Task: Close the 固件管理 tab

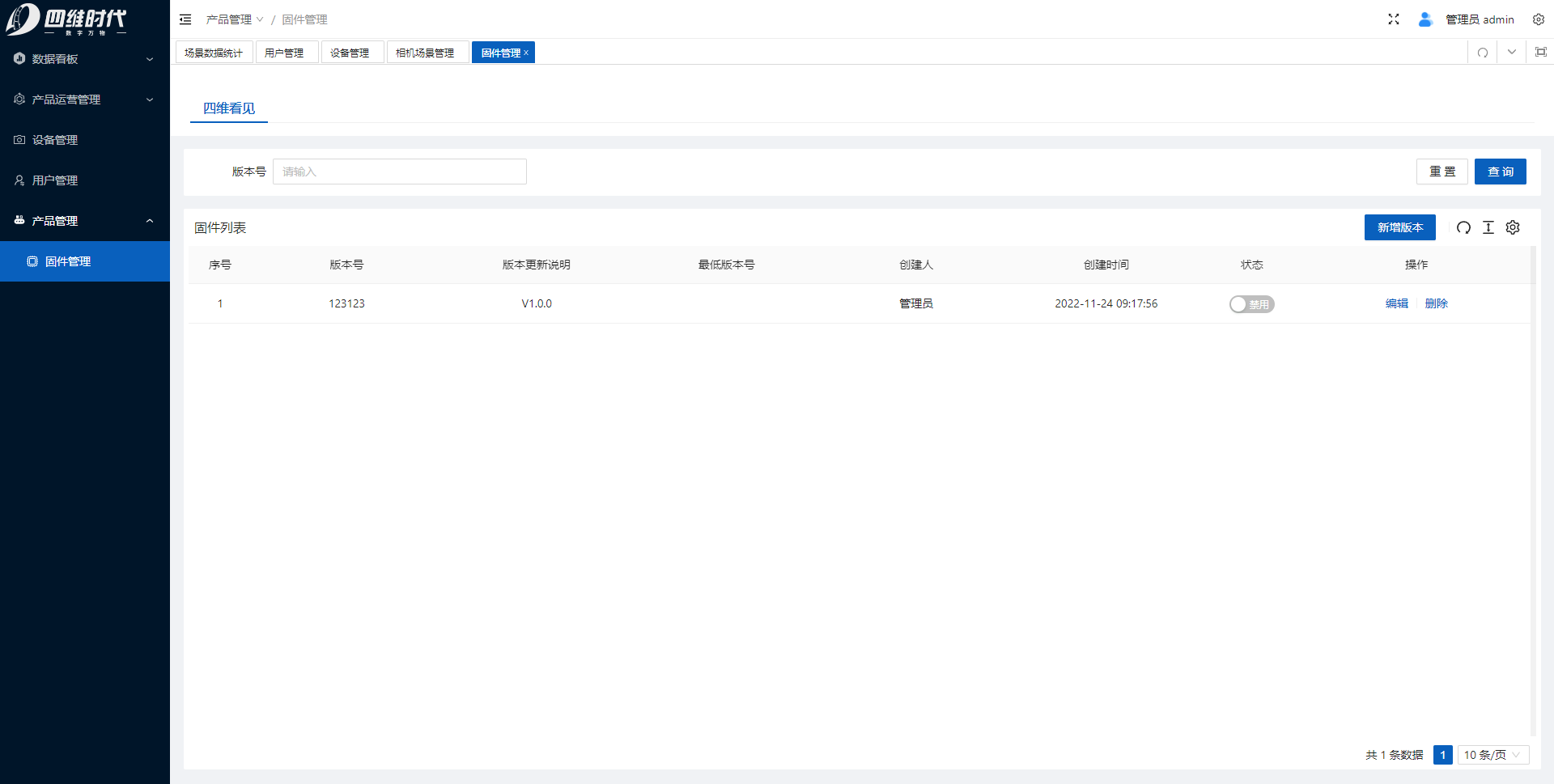Action: pyautogui.click(x=526, y=53)
